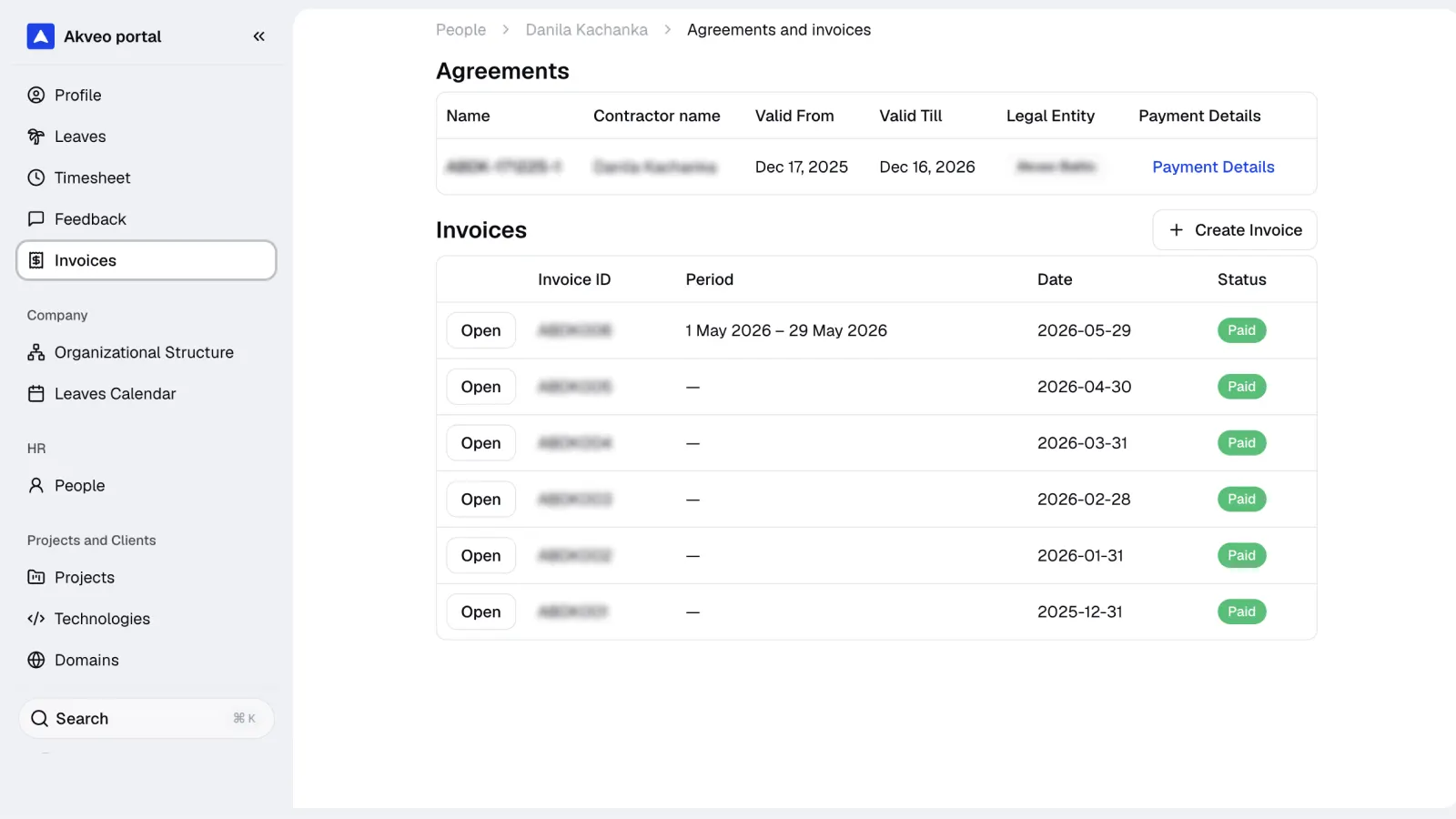Open invoice dated 2026-05-29
This screenshot has width=1456, height=819.
point(481,330)
